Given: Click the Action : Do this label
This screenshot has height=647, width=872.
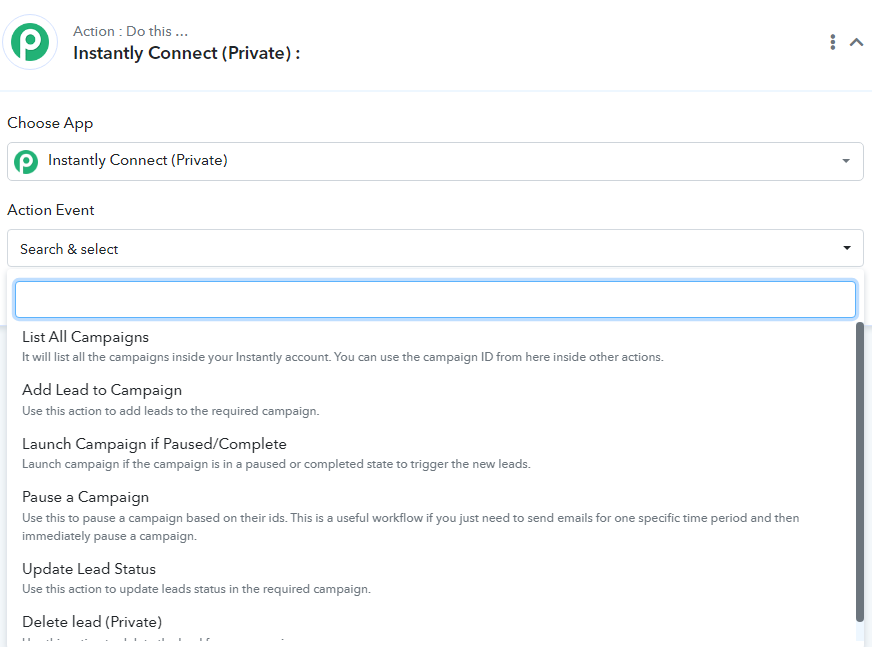Looking at the screenshot, I should point(130,31).
